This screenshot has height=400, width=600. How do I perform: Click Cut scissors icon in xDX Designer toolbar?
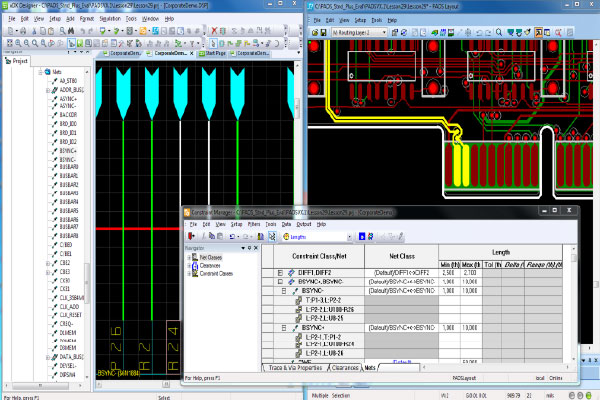pyautogui.click(x=34, y=31)
